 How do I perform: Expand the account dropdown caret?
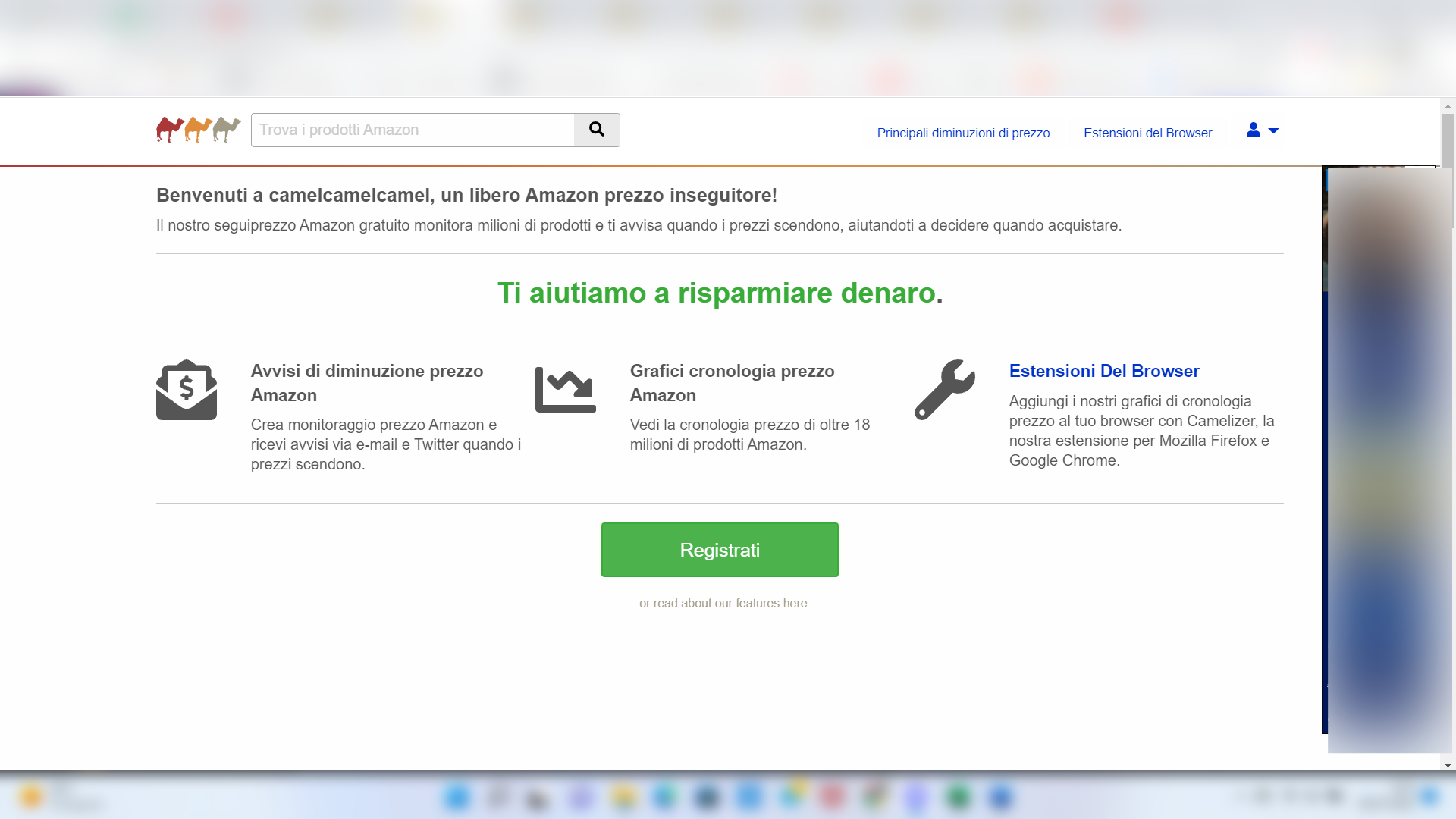(x=1274, y=131)
